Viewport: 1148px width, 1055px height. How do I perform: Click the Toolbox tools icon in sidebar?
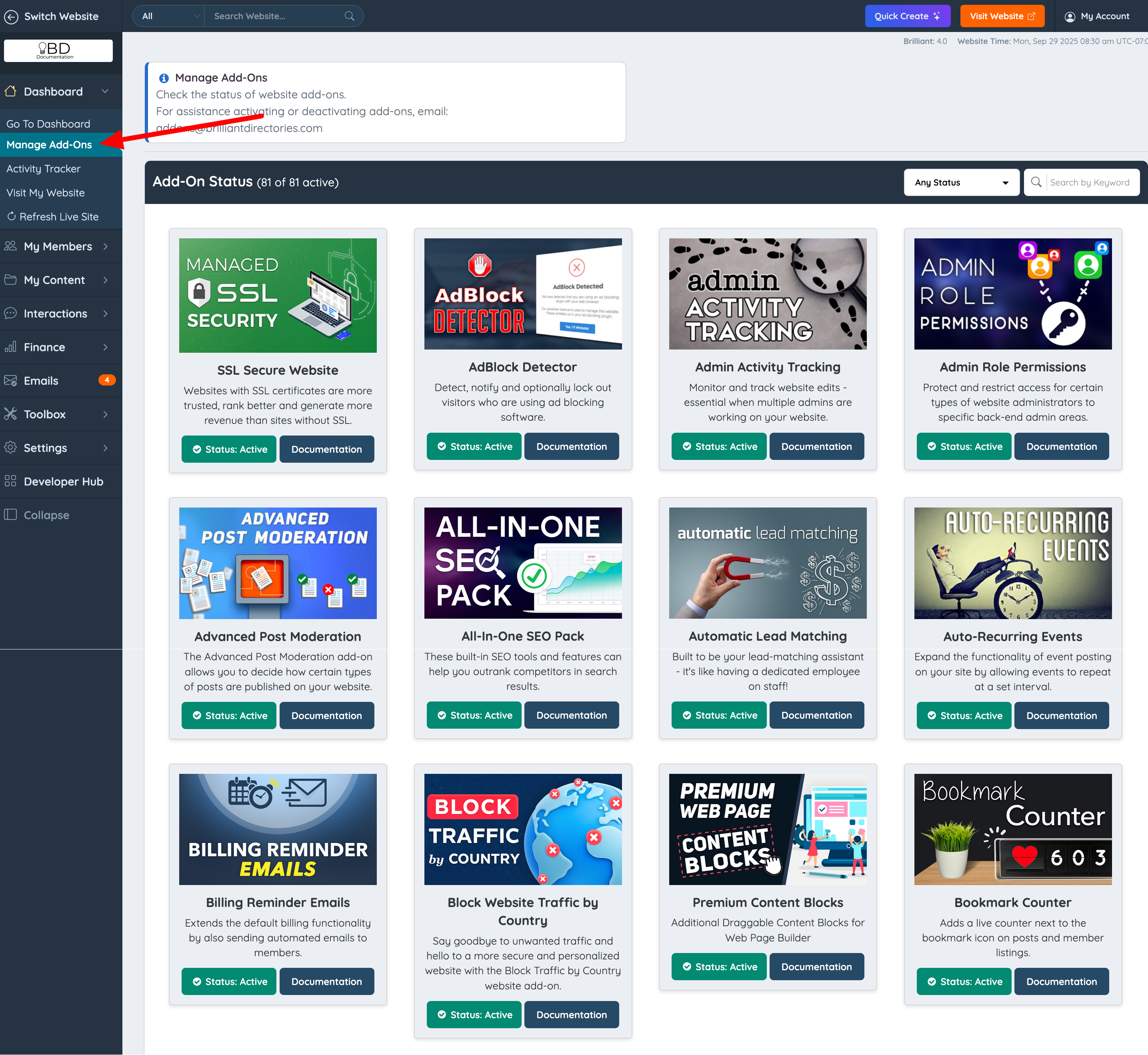[x=10, y=414]
